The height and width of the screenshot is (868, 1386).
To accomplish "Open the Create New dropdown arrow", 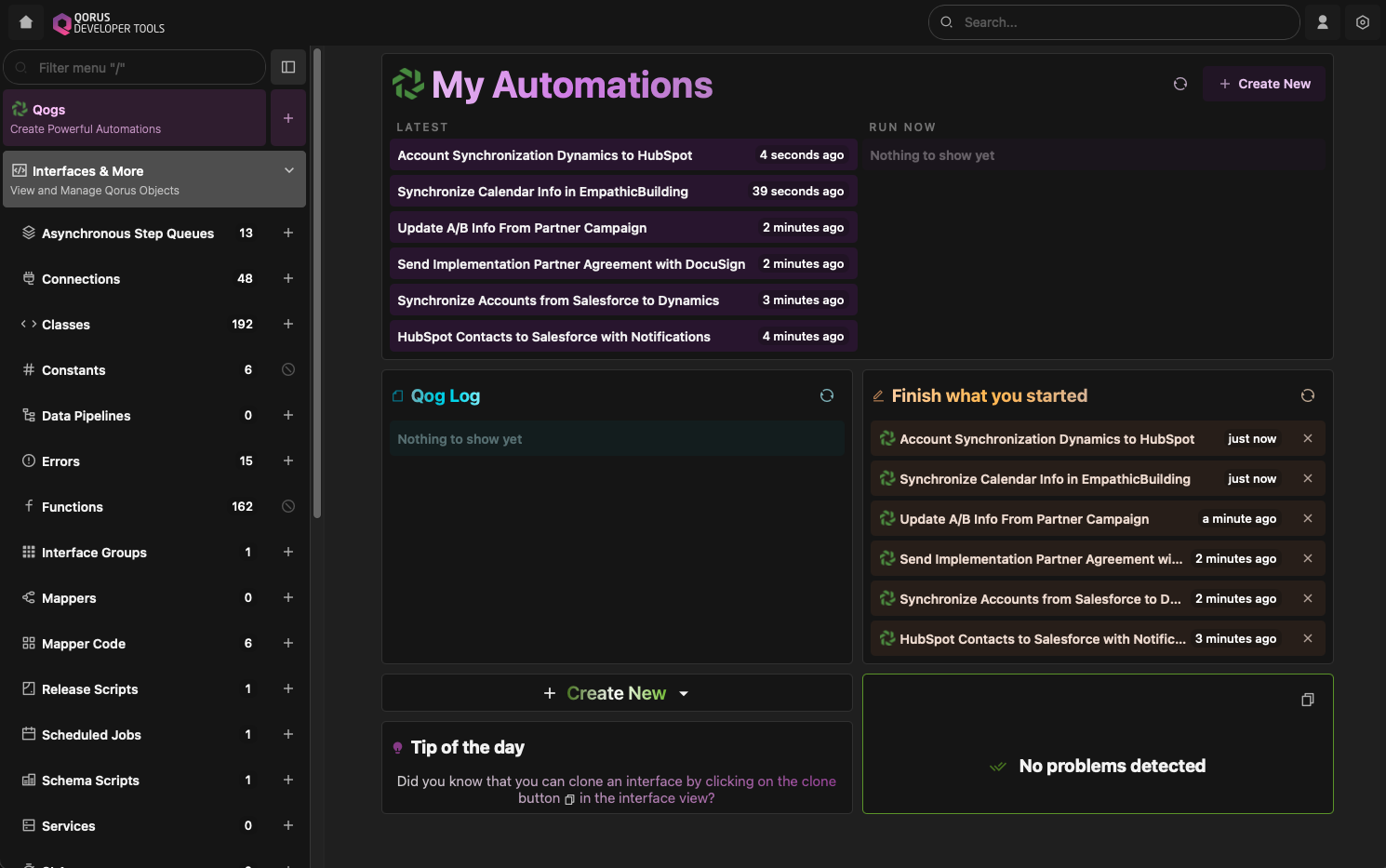I will [684, 693].
